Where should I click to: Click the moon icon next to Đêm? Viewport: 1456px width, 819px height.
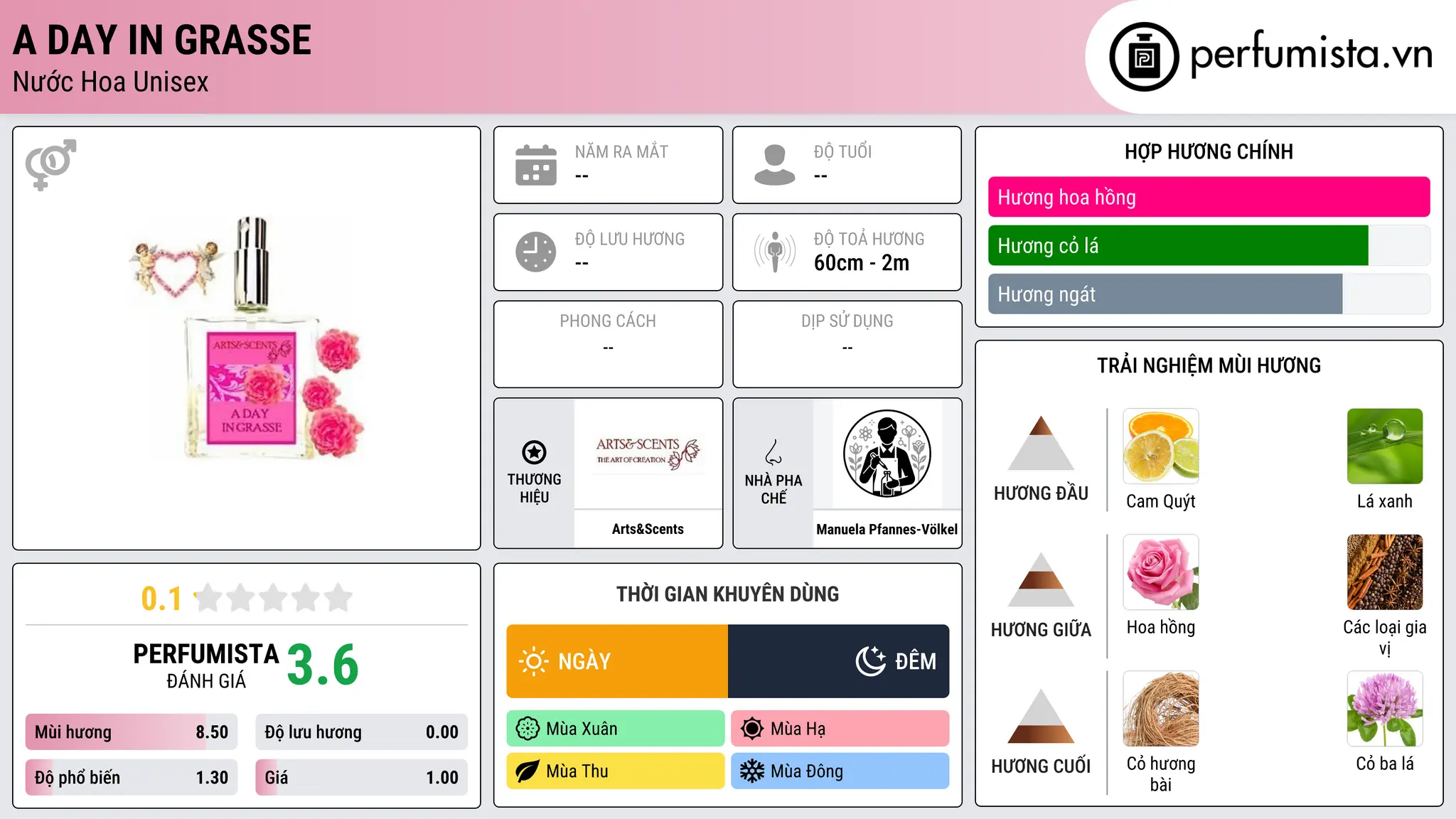[870, 661]
